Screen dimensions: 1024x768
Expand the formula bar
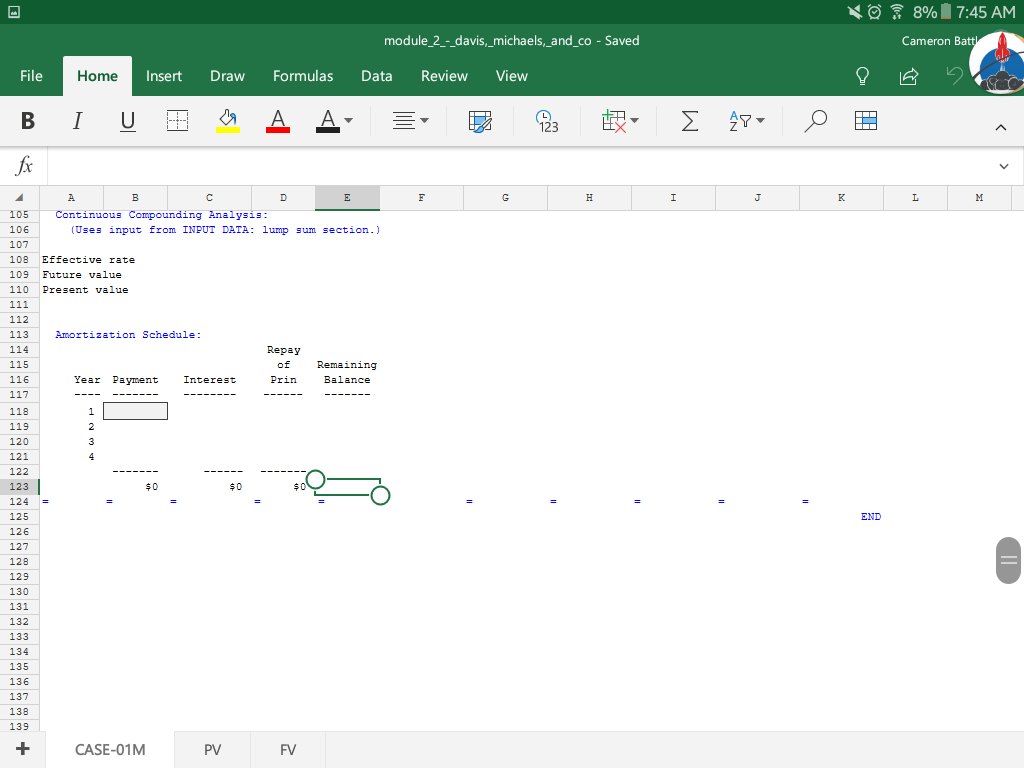(1004, 167)
